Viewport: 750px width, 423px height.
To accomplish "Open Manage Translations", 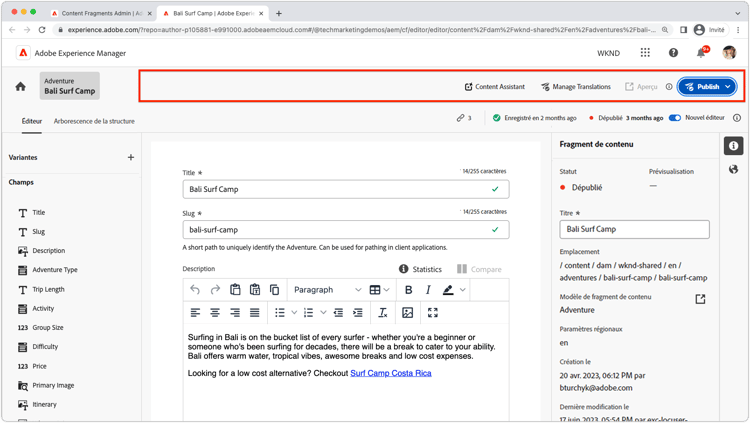I will (x=576, y=87).
